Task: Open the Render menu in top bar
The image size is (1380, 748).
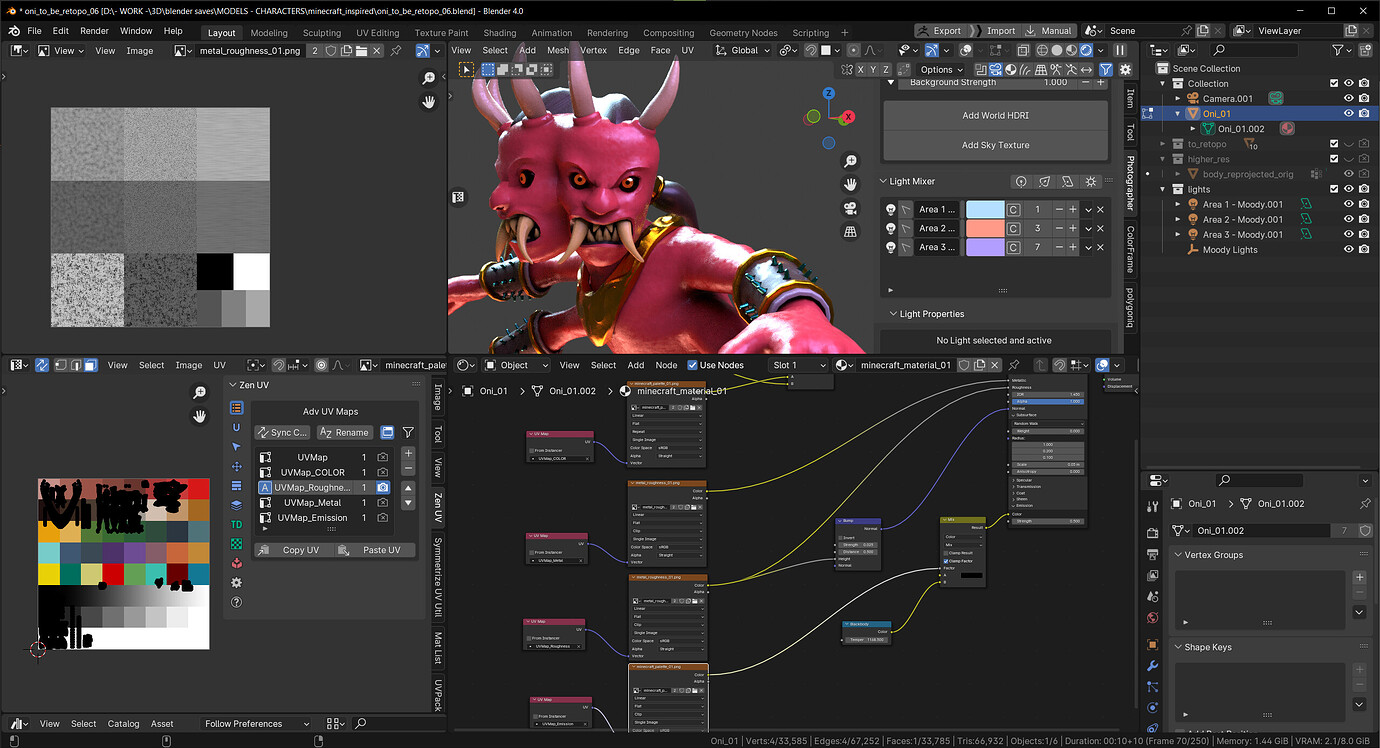Action: [x=94, y=31]
